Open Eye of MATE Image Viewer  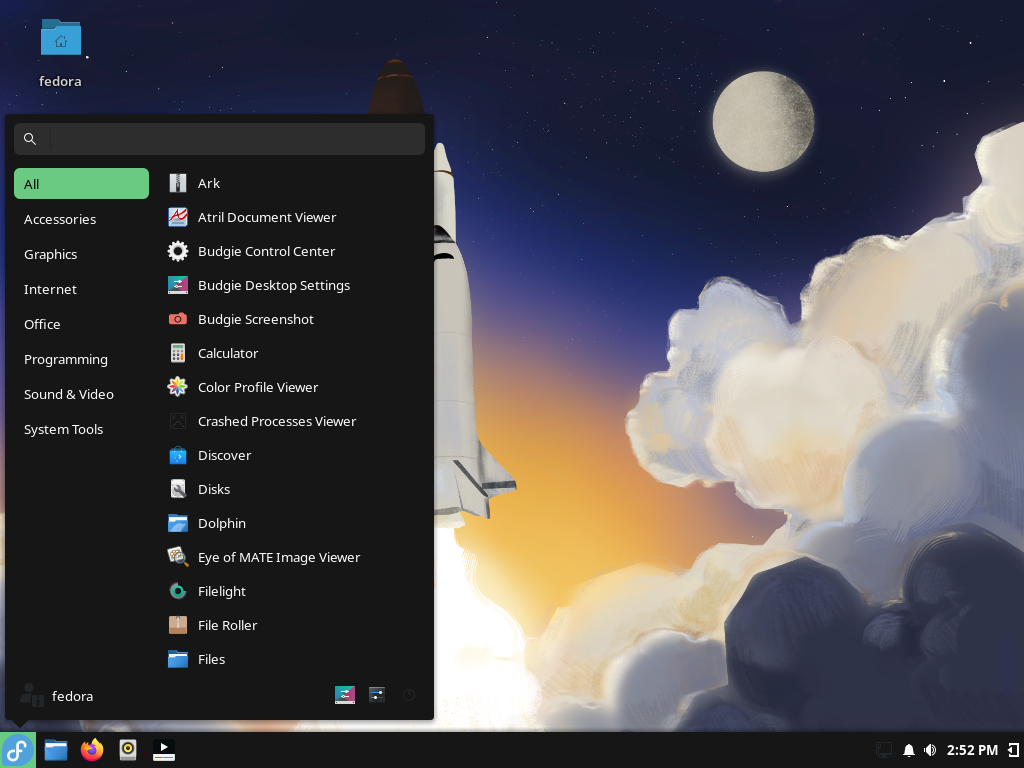coord(278,557)
